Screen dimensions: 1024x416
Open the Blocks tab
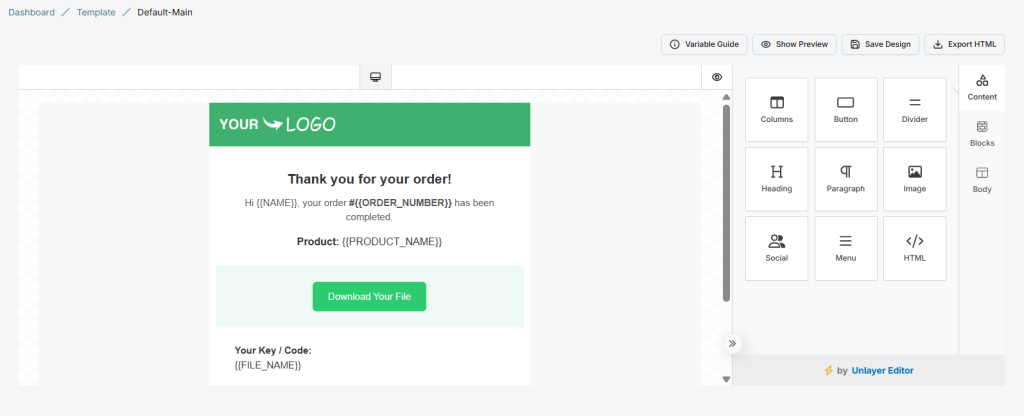(x=982, y=134)
